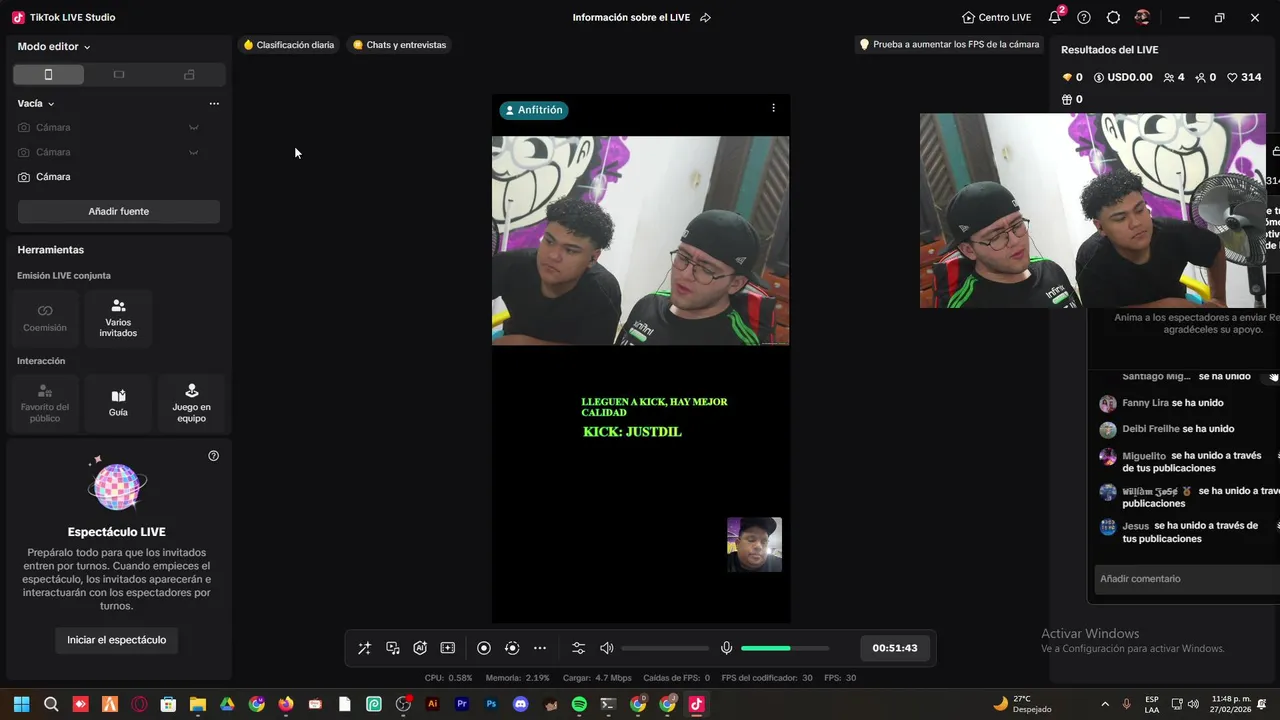The image size is (1280, 720).
Task: Open Juego en equipo
Action: click(x=191, y=403)
